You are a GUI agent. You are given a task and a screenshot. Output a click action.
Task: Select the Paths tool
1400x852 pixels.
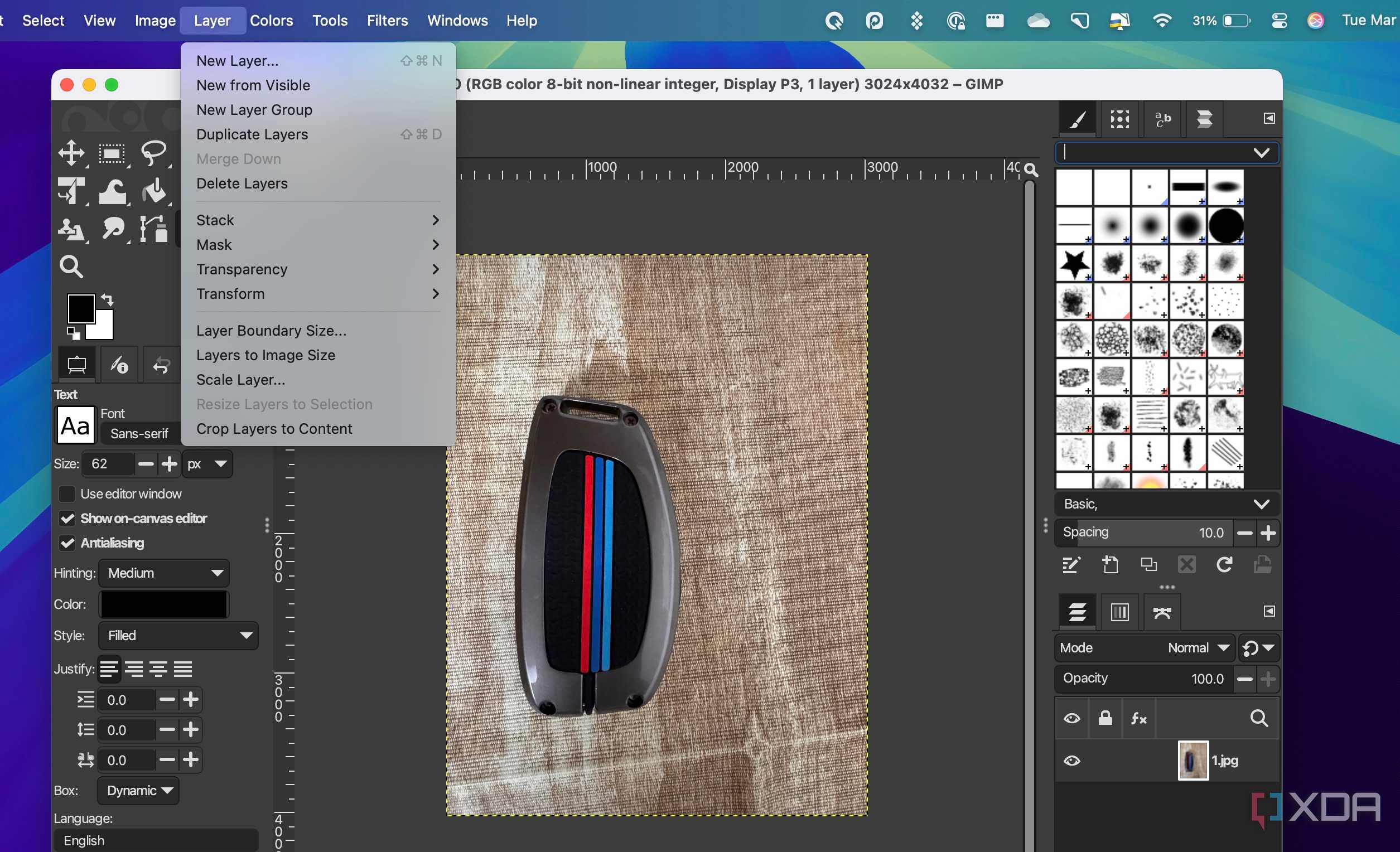tap(153, 229)
